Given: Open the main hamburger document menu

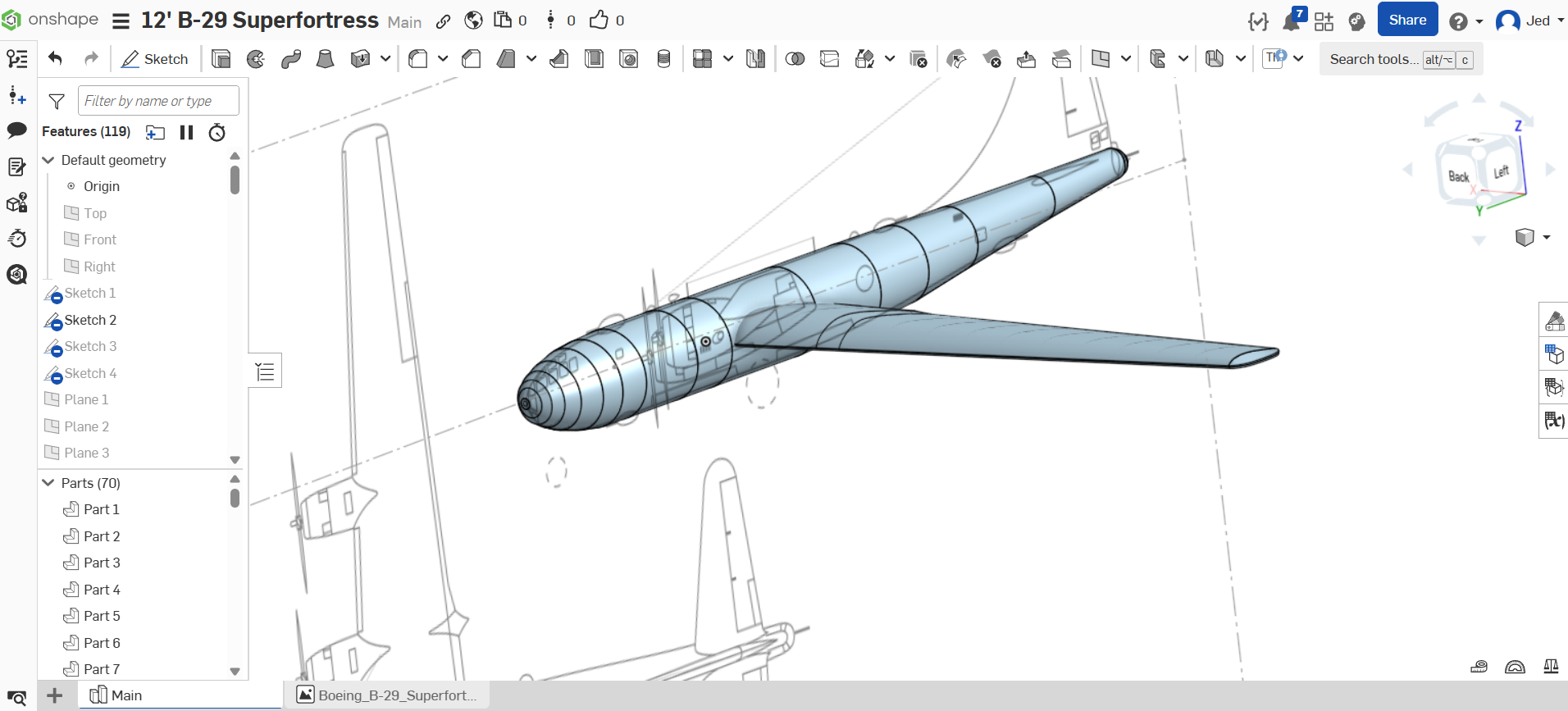Looking at the screenshot, I should coord(121,21).
